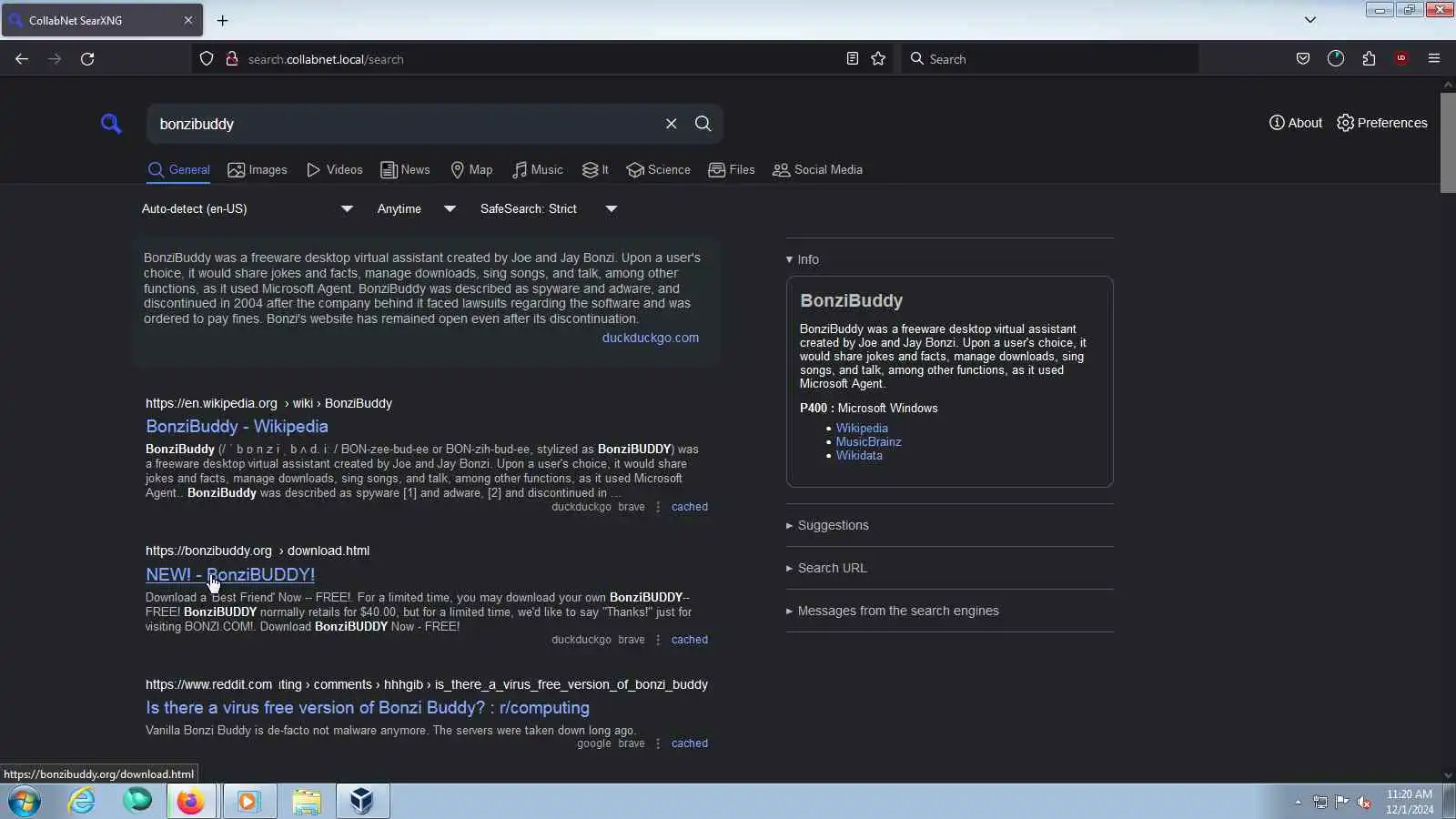Open the Extensions puzzle icon

click(x=1369, y=59)
